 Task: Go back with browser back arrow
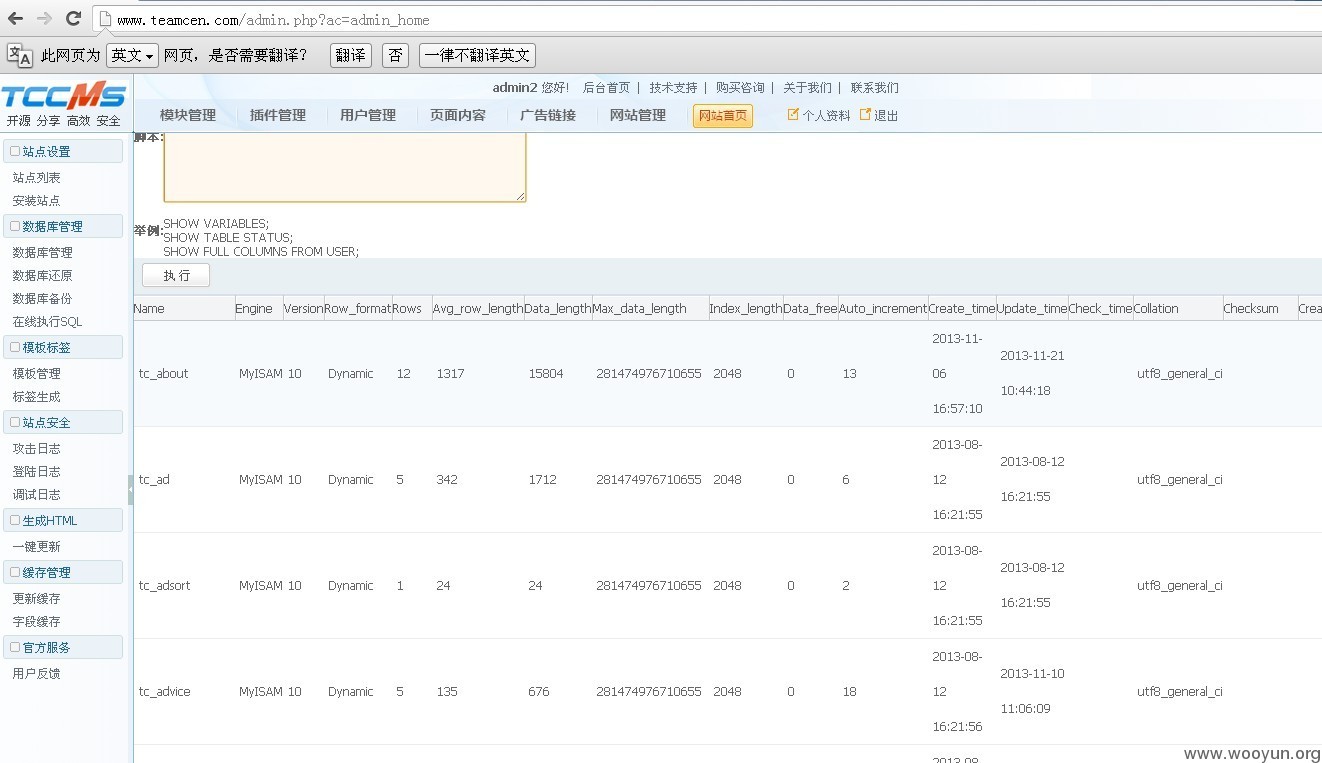15,18
